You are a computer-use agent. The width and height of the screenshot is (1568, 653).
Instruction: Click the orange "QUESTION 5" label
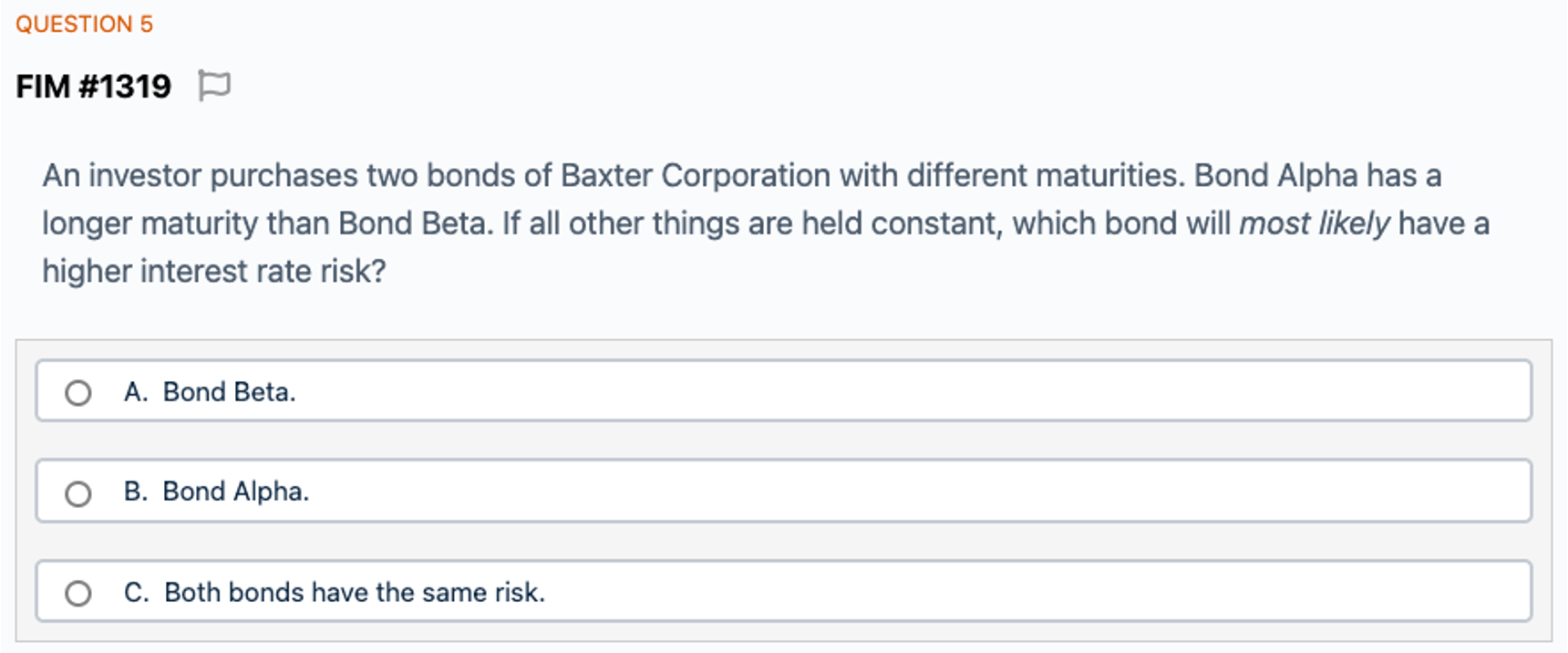click(85, 25)
